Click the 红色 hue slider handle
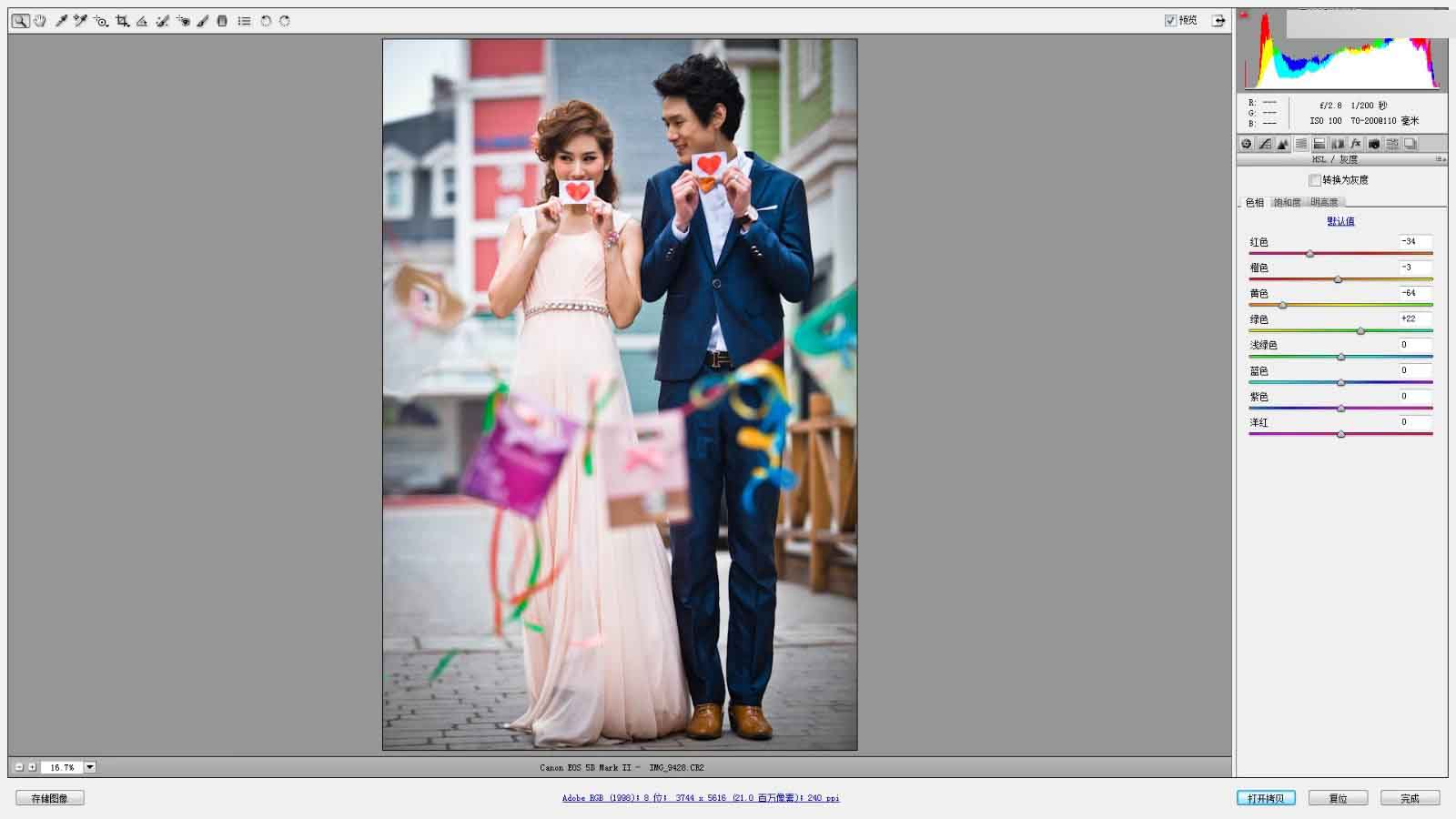This screenshot has width=1456, height=819. (1309, 254)
